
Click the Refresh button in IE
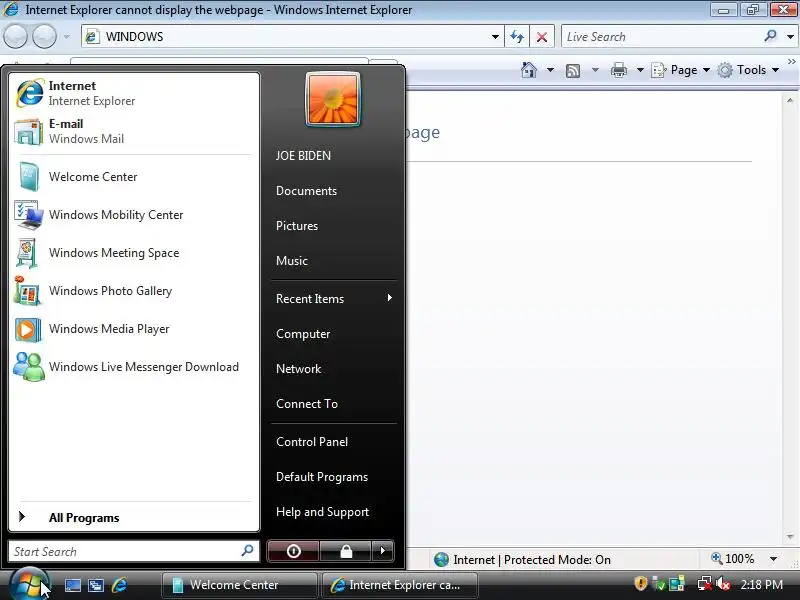(517, 37)
